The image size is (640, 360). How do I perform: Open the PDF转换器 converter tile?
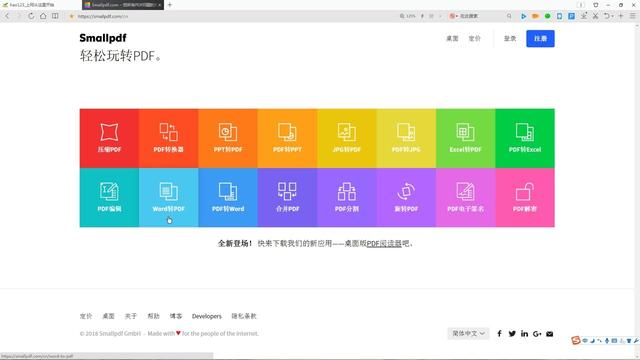coord(169,138)
